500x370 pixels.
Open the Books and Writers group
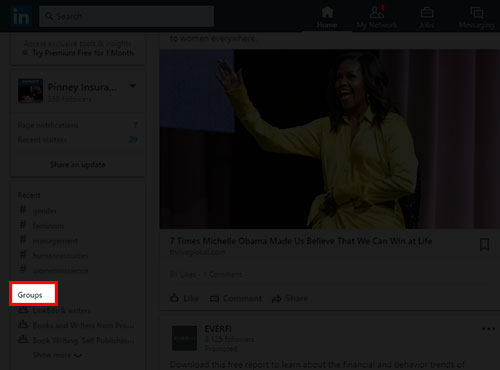[x=83, y=325]
